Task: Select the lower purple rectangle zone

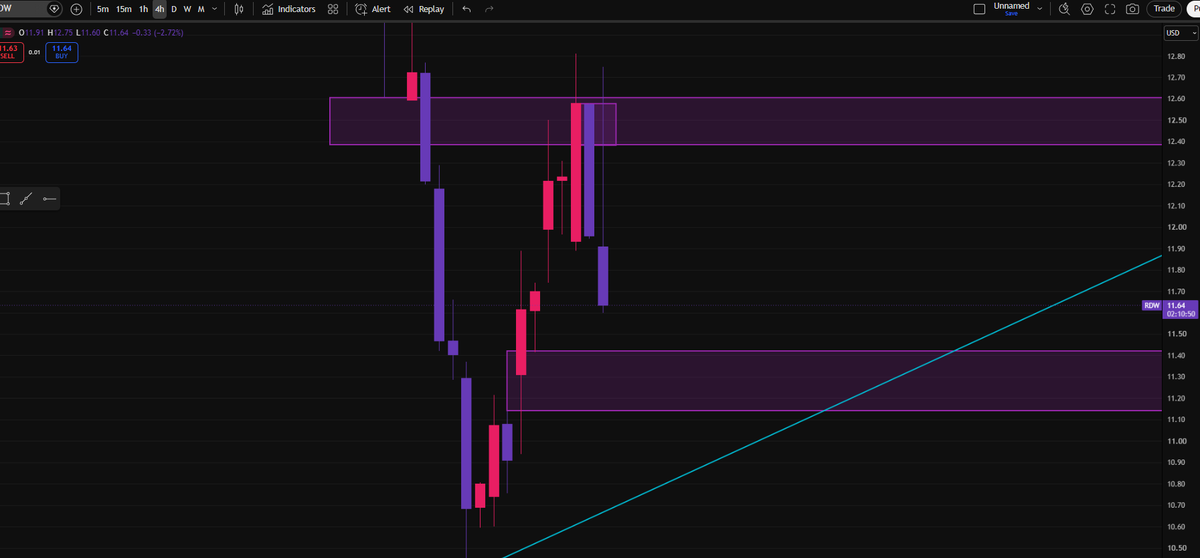Action: point(834,380)
